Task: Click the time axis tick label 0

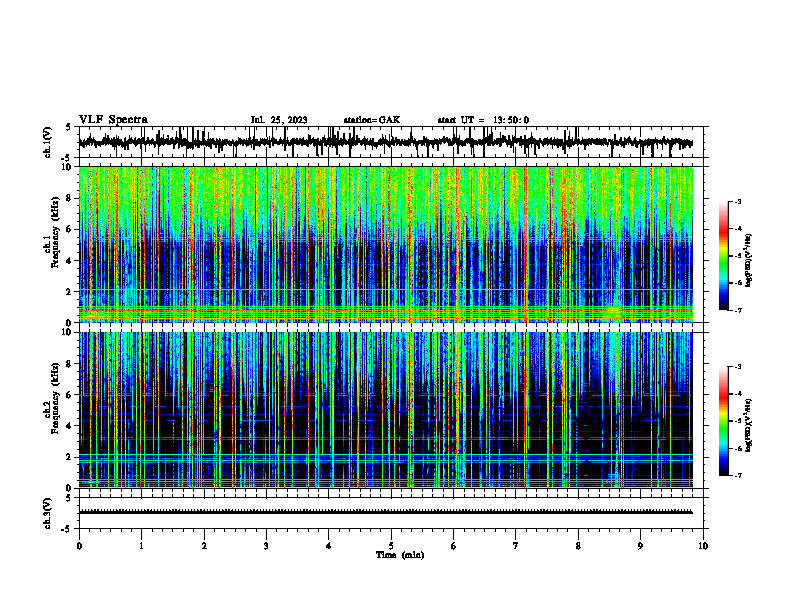Action: click(x=79, y=546)
